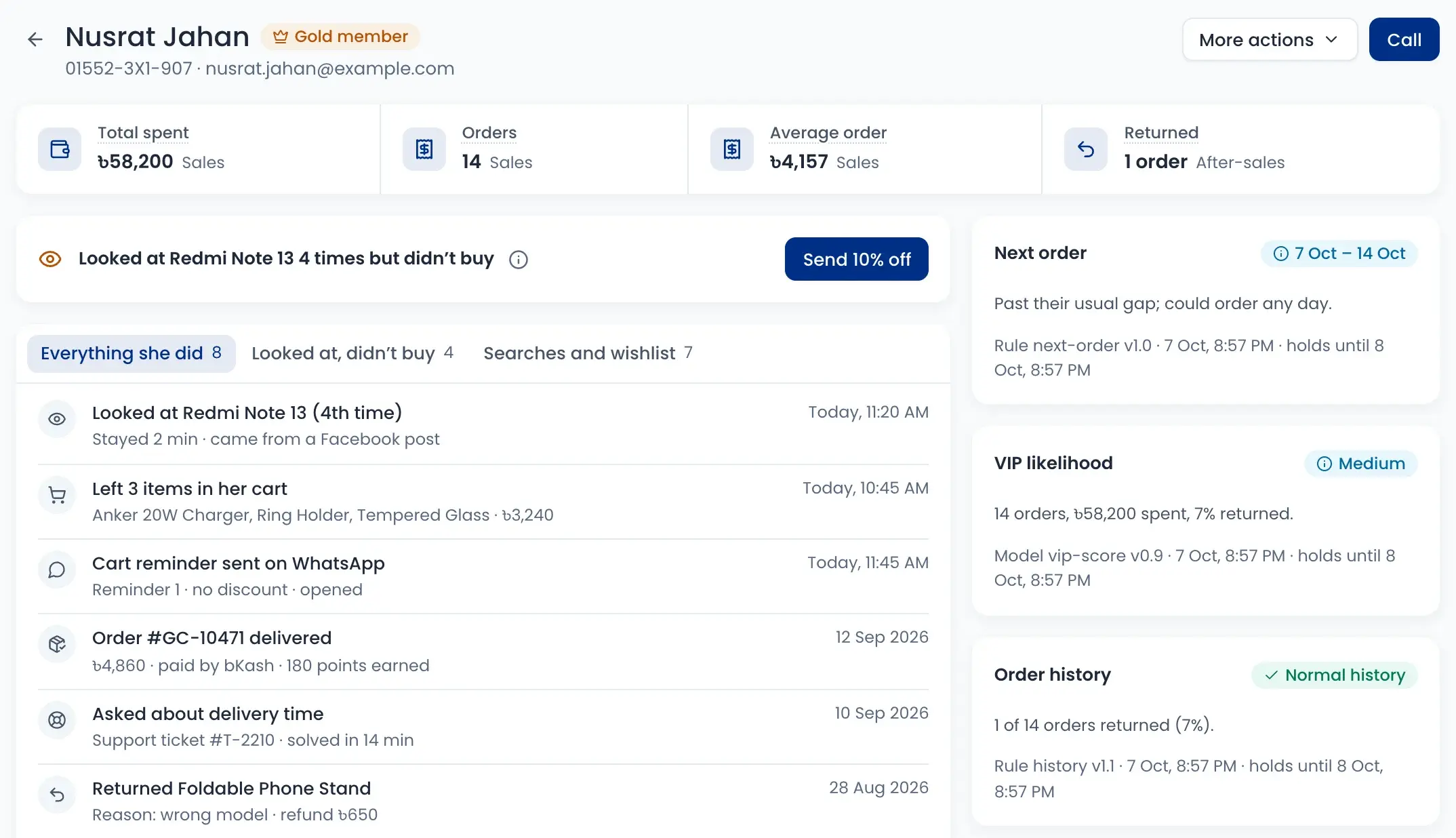Click the Gold member badge

340,37
